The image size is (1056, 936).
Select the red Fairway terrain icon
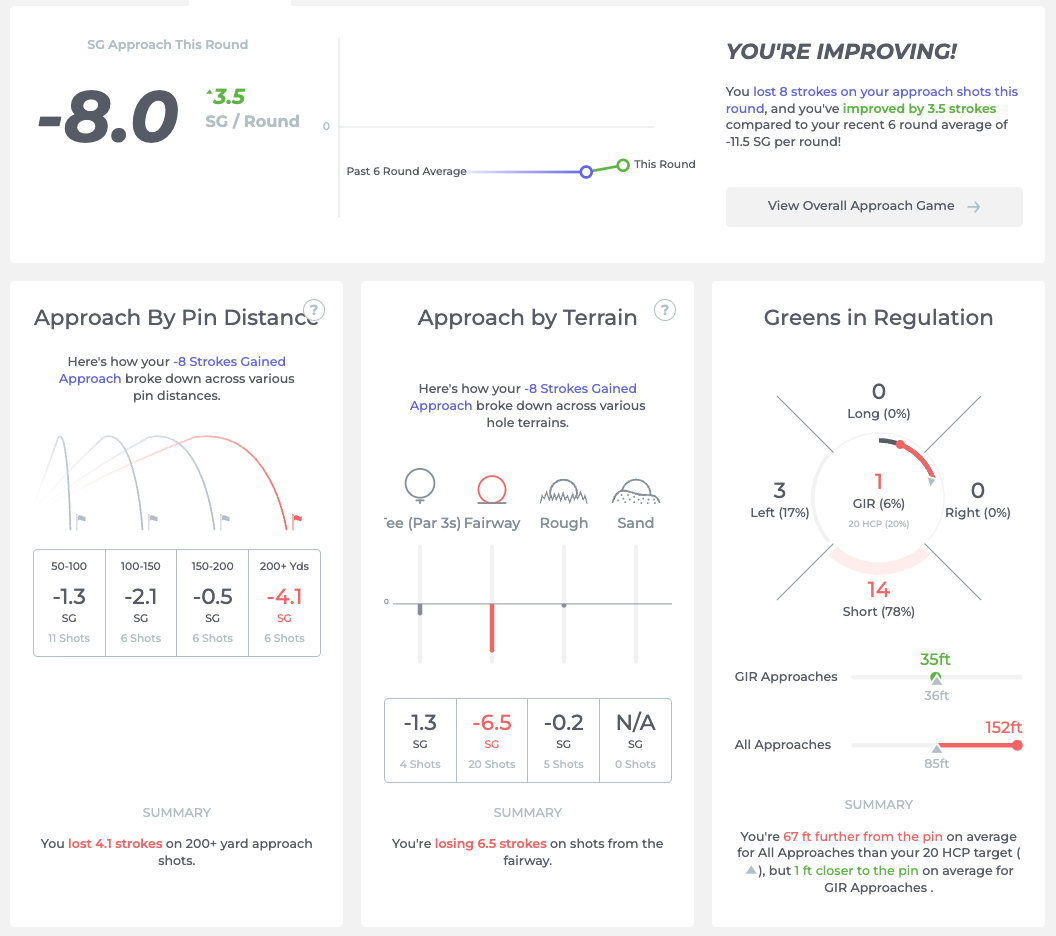(492, 490)
